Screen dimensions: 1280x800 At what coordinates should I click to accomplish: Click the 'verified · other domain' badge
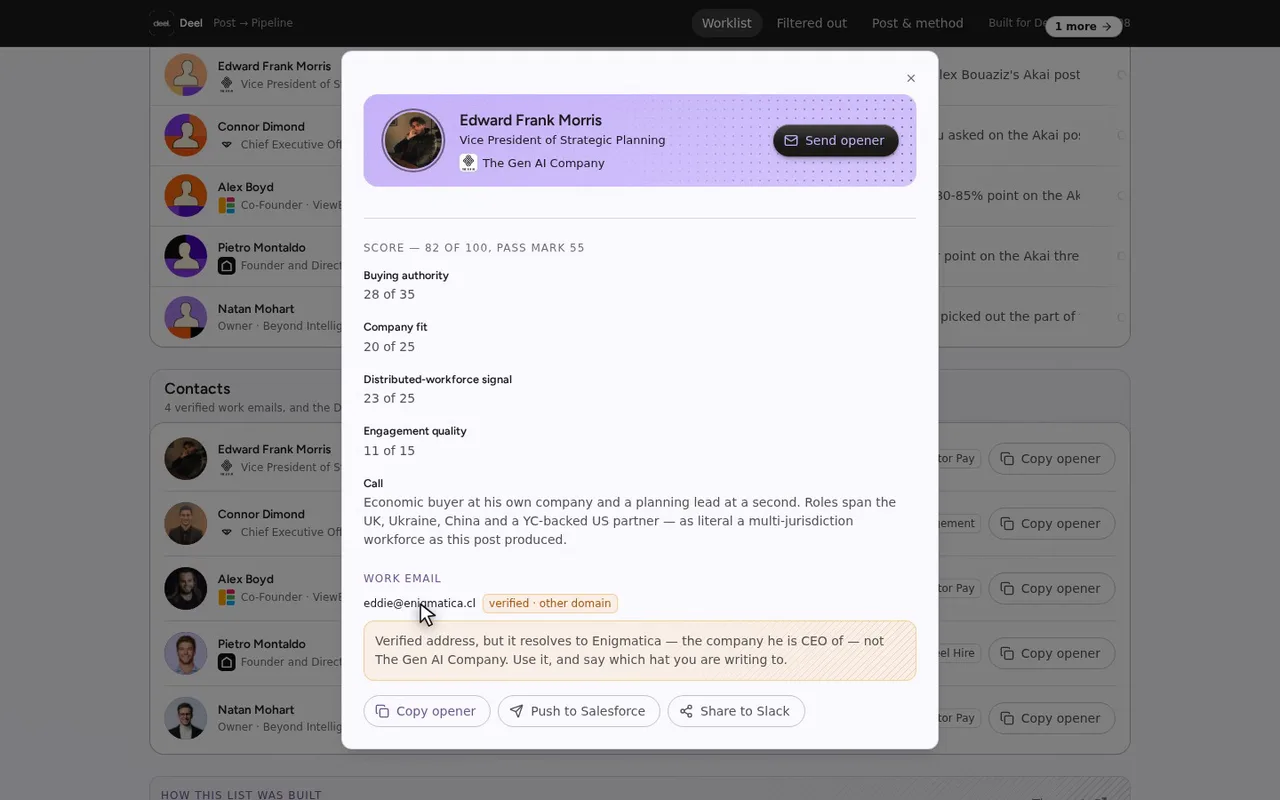550,603
